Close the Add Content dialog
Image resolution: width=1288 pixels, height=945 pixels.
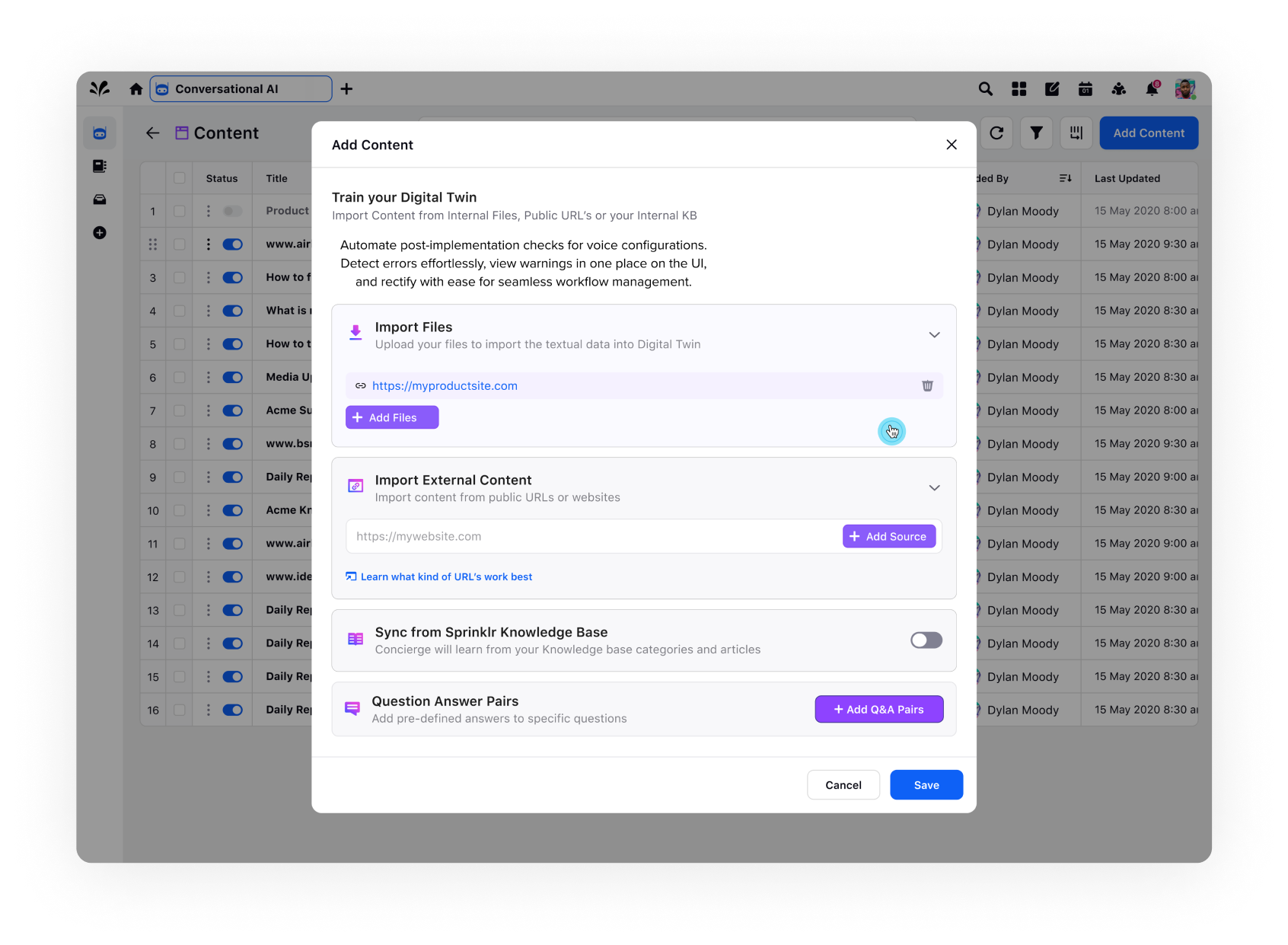952,145
